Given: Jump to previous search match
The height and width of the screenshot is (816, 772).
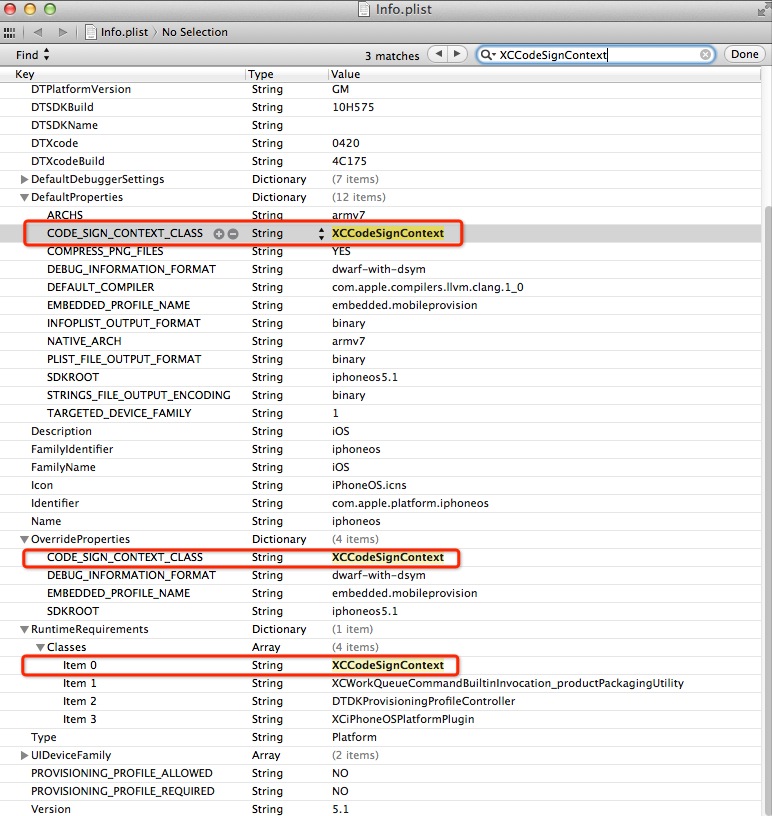Looking at the screenshot, I should pyautogui.click(x=437, y=54).
